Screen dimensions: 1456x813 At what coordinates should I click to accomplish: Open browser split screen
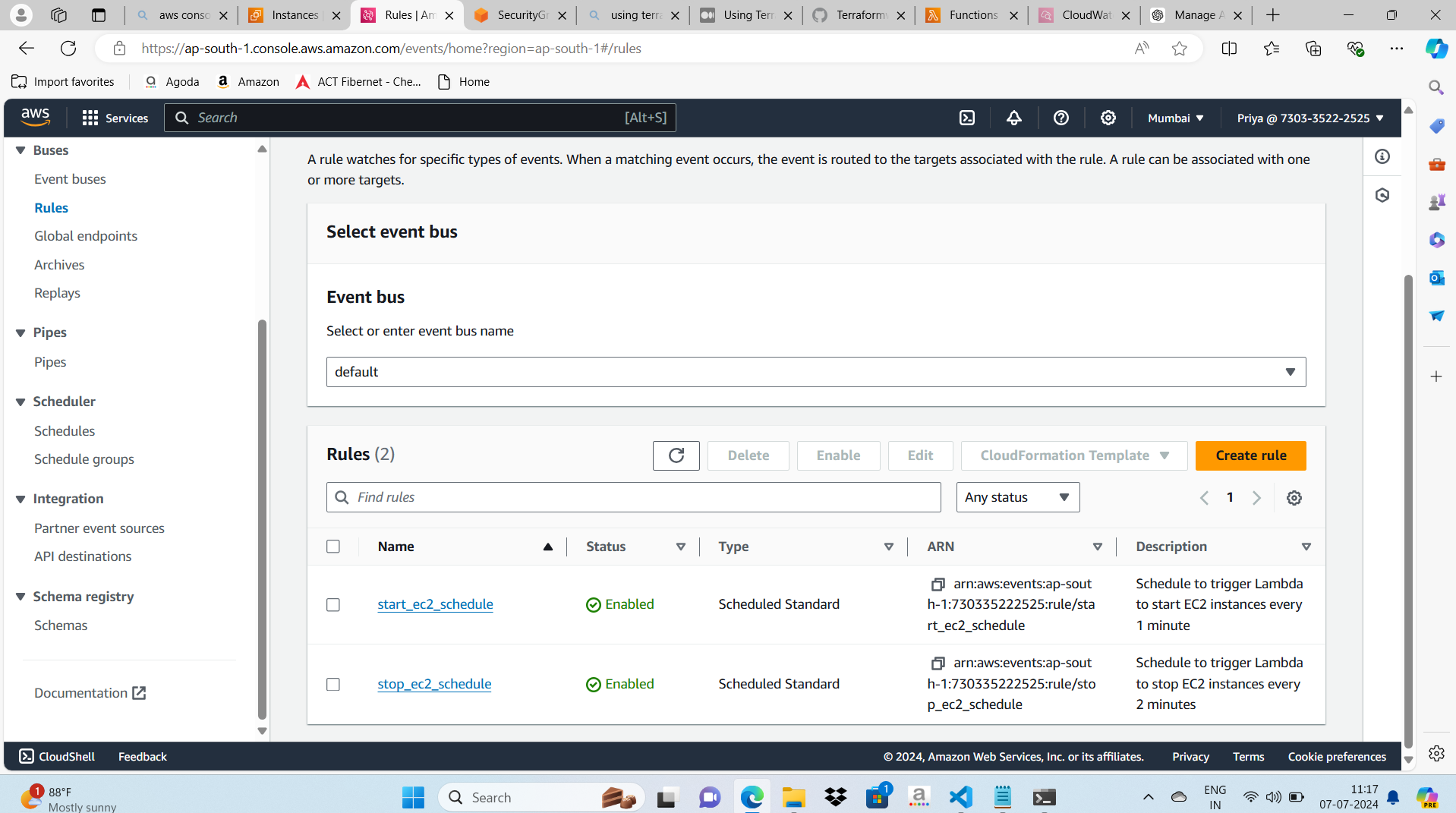click(x=1229, y=49)
